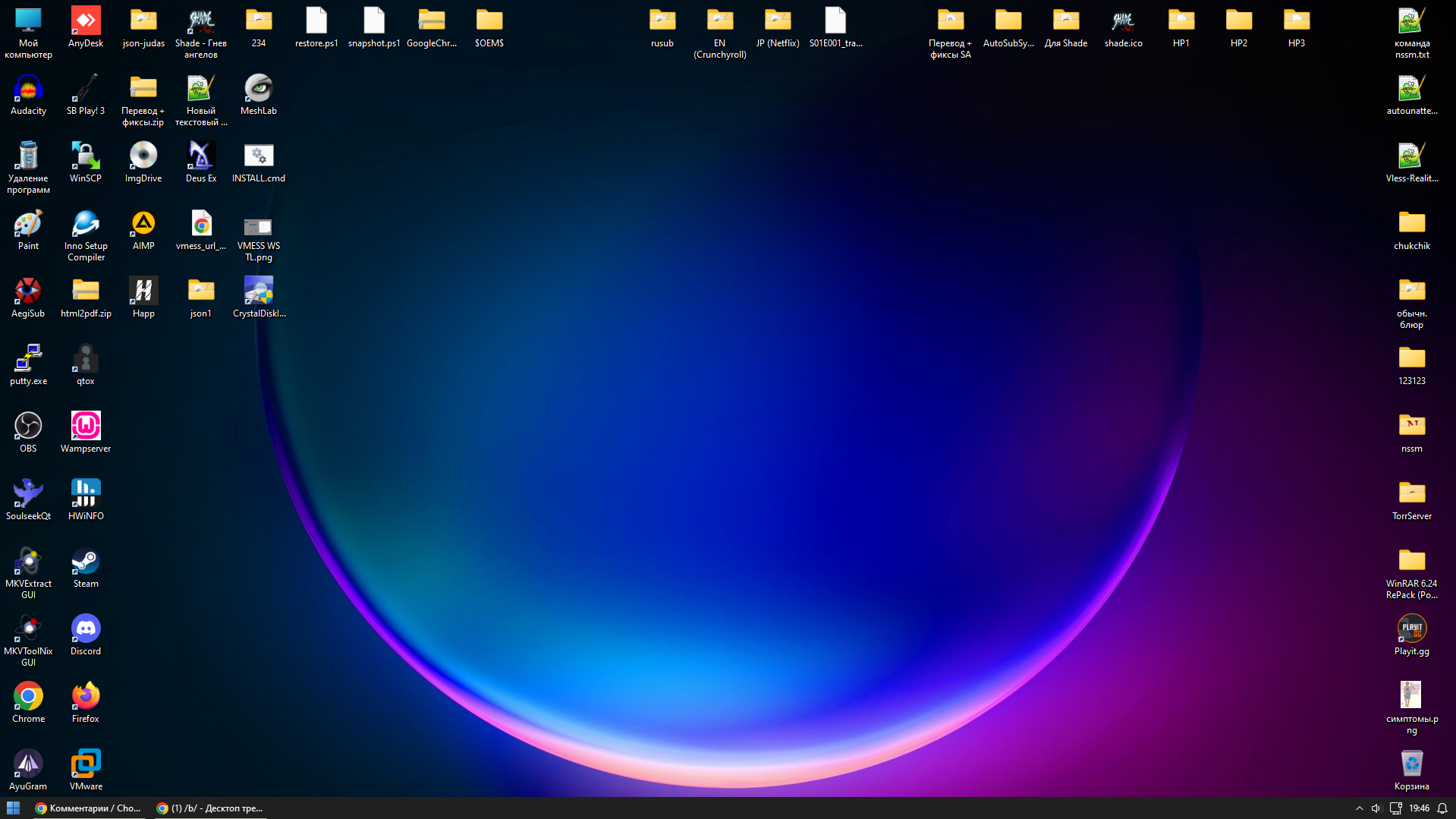This screenshot has width=1456, height=819.
Task: Click the Wampserver desktop icon
Action: pos(86,427)
